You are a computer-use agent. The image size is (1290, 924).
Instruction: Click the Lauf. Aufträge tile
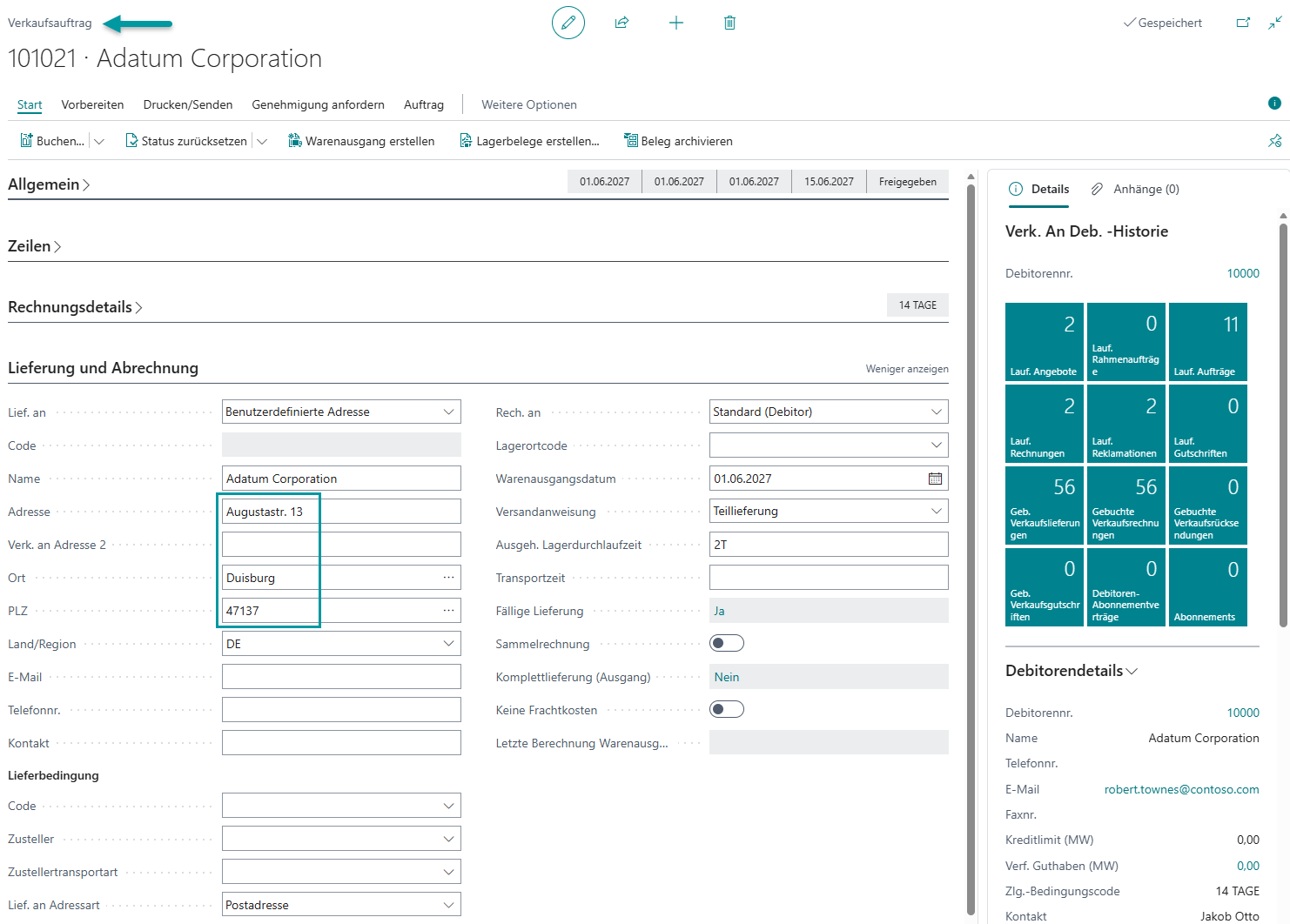pyautogui.click(x=1208, y=341)
